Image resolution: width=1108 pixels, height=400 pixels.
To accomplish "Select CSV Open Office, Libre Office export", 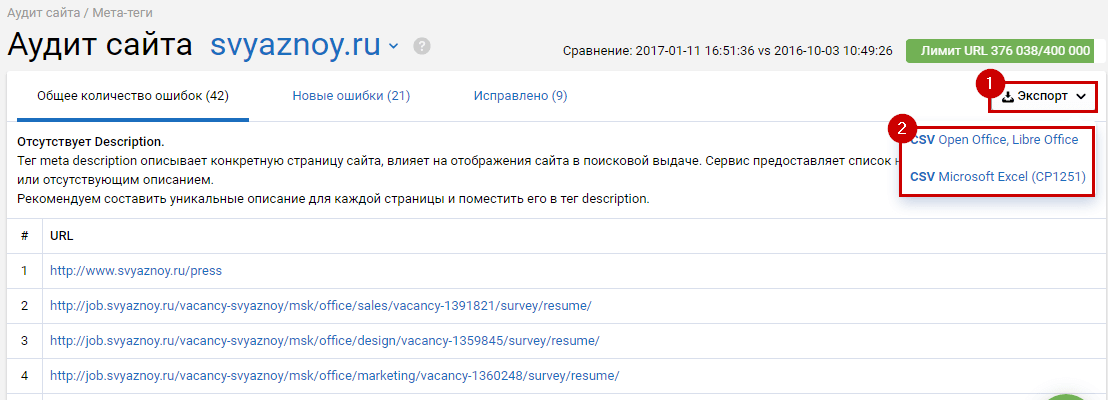I will [x=994, y=140].
